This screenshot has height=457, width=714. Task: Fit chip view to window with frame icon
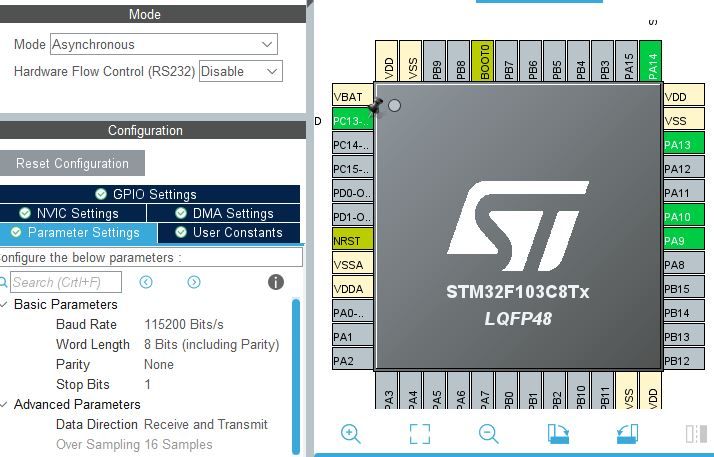click(419, 433)
